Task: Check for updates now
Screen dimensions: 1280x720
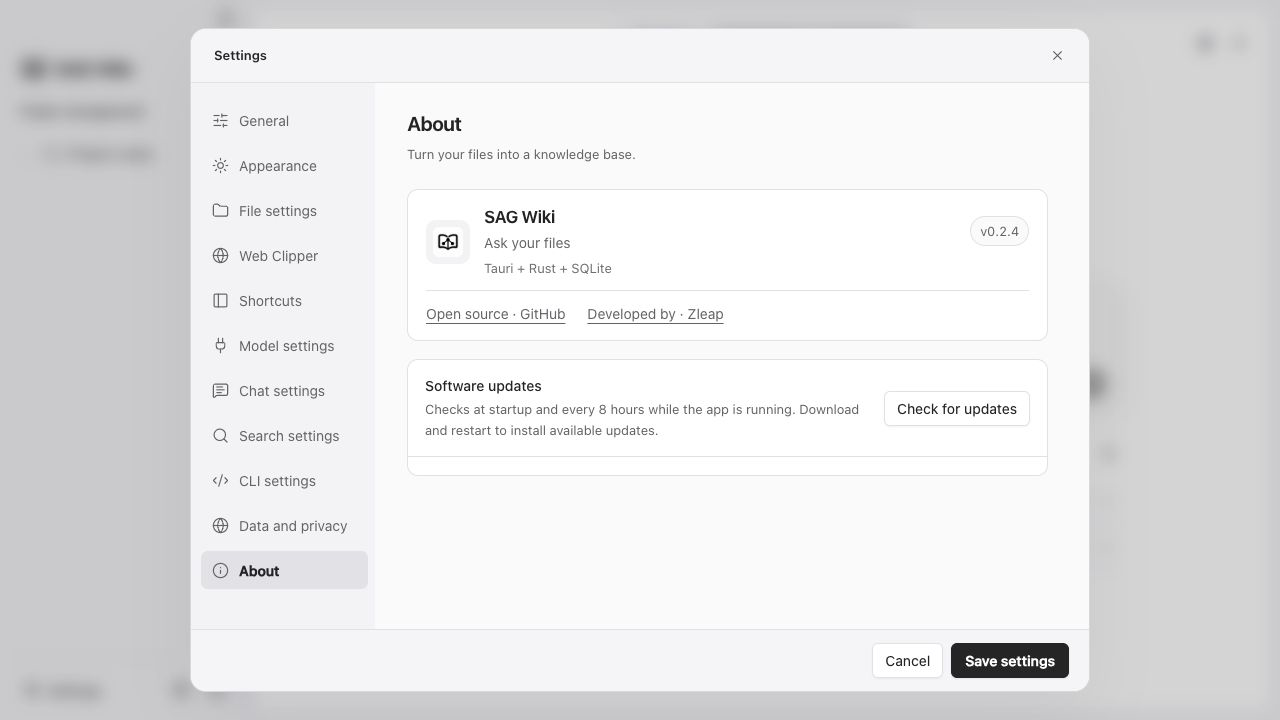Action: (x=957, y=409)
